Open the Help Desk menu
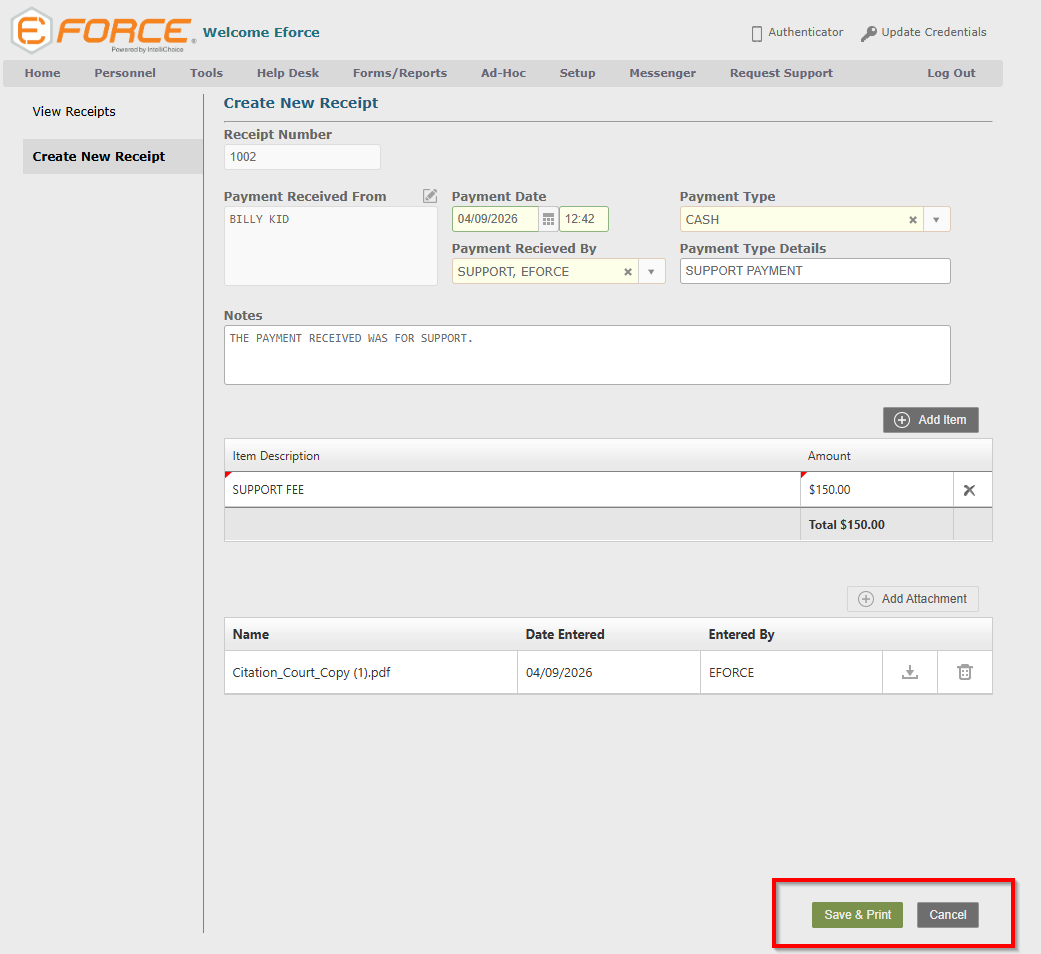This screenshot has height=954, width=1041. point(288,73)
